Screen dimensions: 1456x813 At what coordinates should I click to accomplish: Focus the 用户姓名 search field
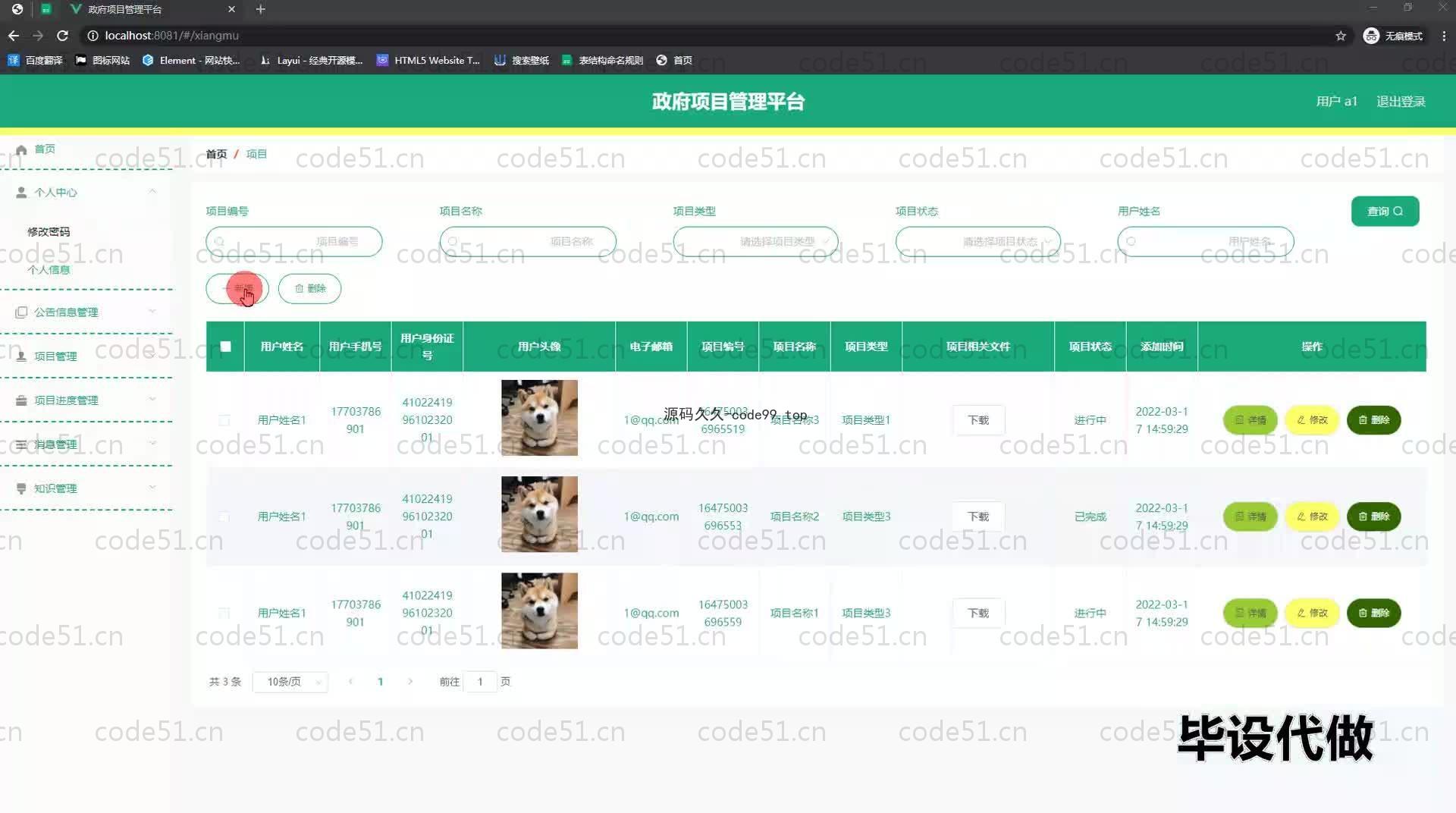pos(1205,241)
